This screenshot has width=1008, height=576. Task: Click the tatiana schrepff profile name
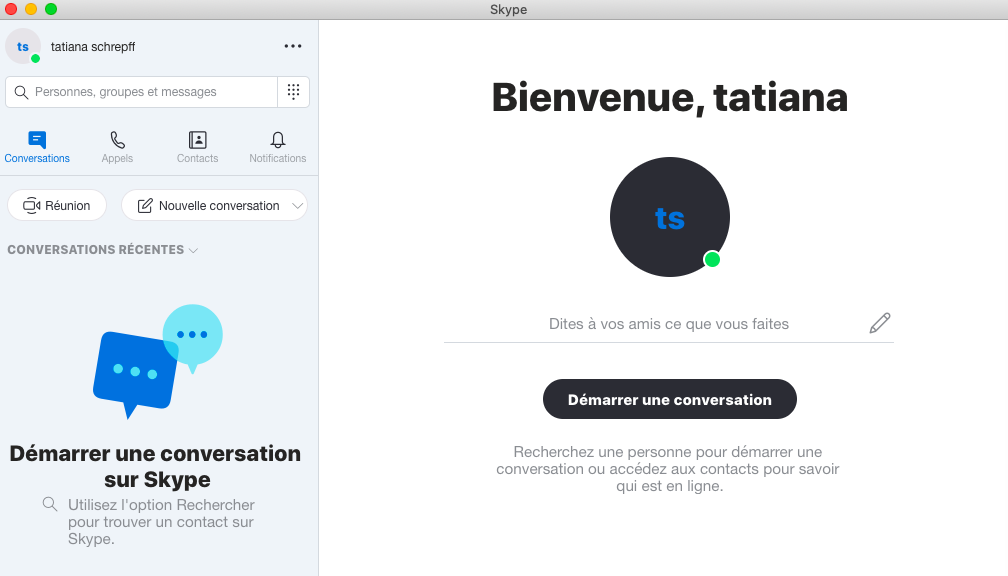click(93, 46)
